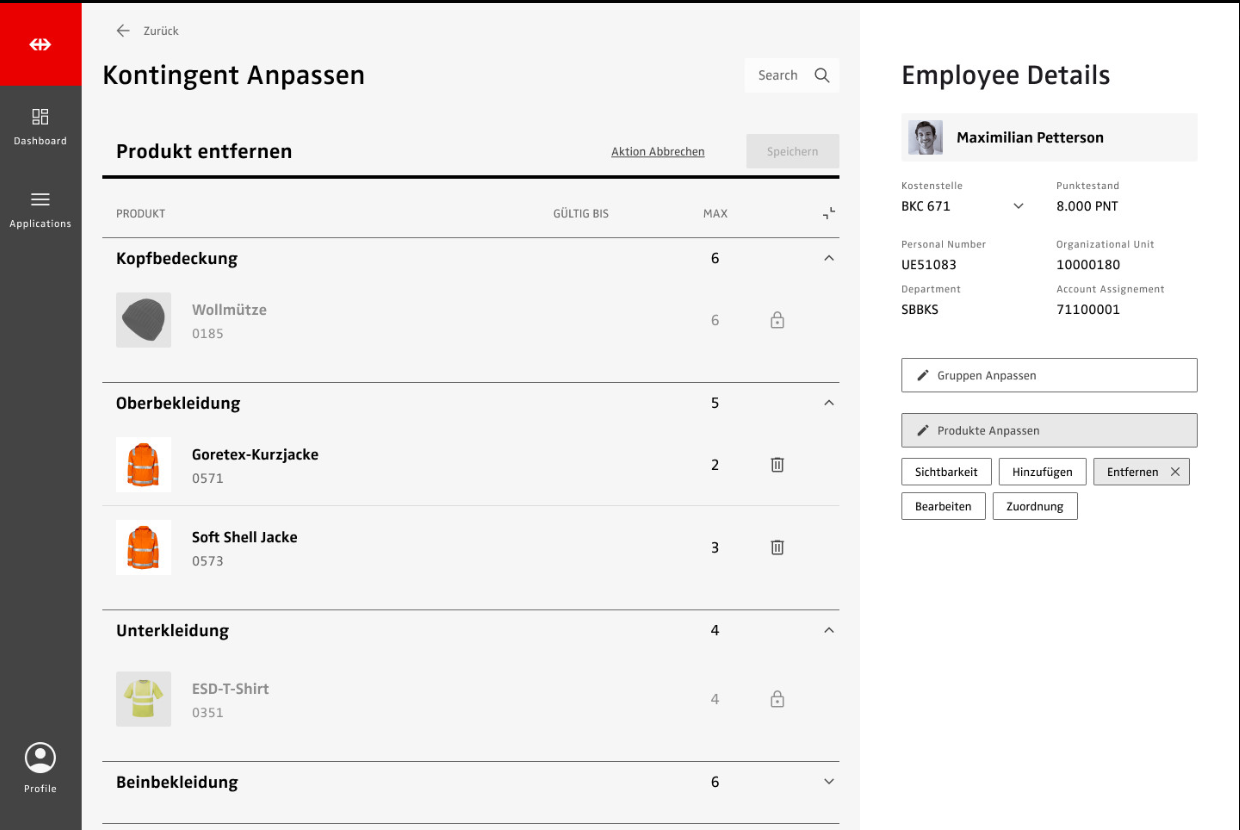Collapse the Kopfbedeckung section
The height and width of the screenshot is (830, 1240).
point(828,258)
